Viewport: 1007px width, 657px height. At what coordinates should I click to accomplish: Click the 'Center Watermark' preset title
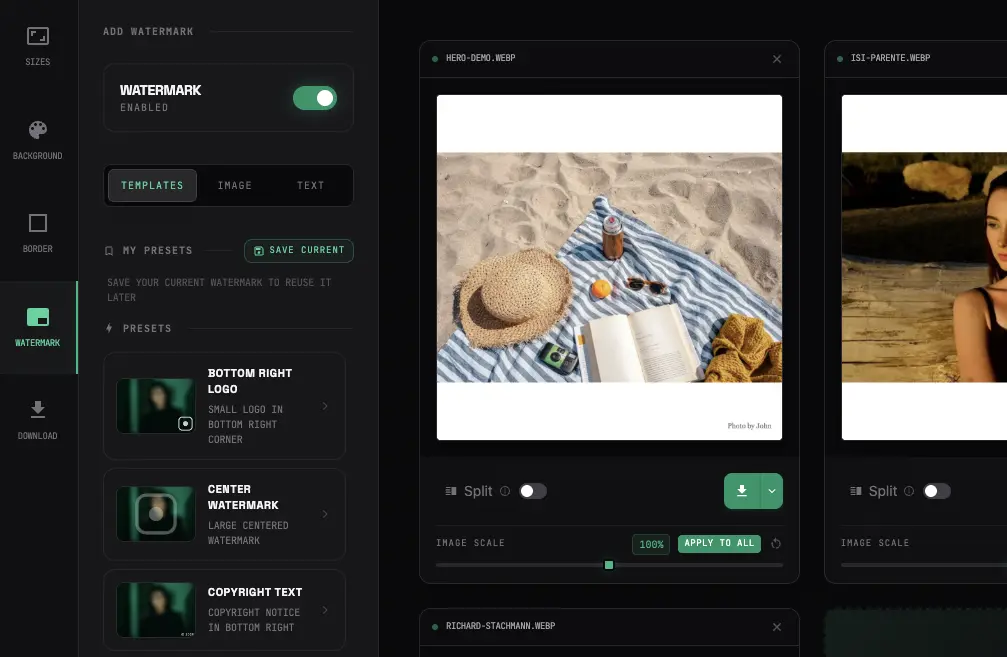243,497
